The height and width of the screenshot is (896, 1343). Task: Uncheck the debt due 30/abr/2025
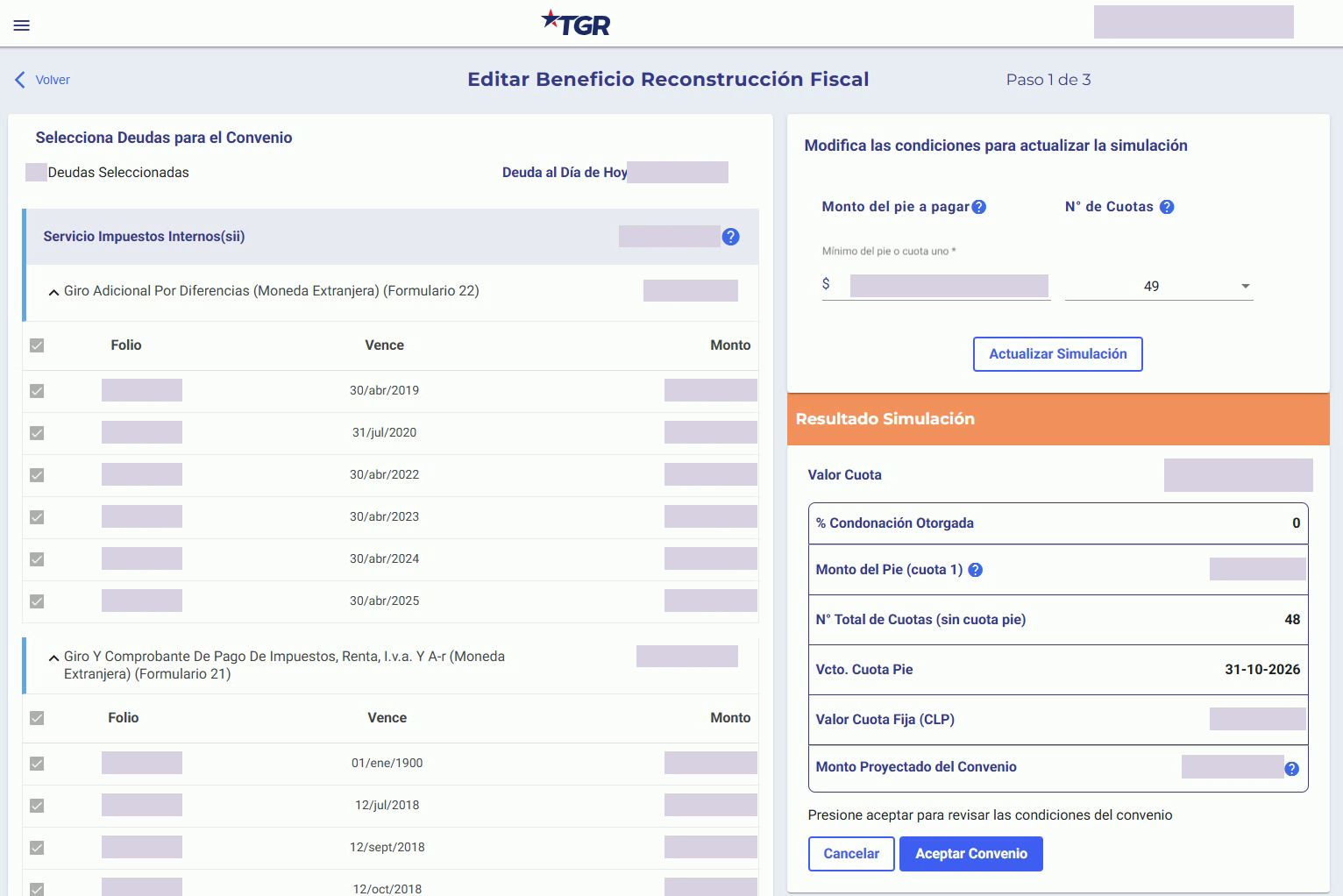click(x=37, y=601)
